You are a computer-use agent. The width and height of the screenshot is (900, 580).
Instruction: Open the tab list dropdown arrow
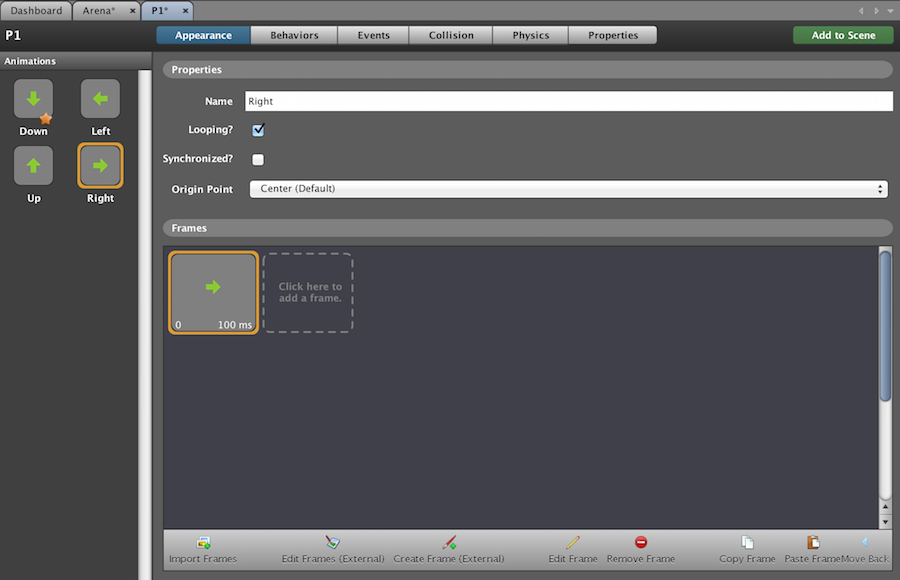pos(890,10)
